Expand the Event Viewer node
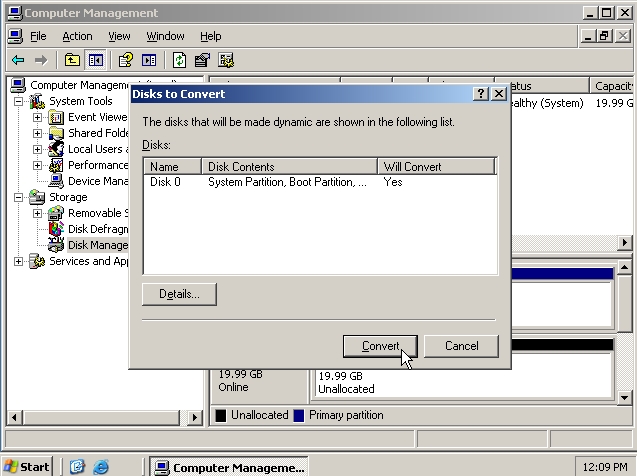The width and height of the screenshot is (637, 476). pyautogui.click(x=37, y=117)
